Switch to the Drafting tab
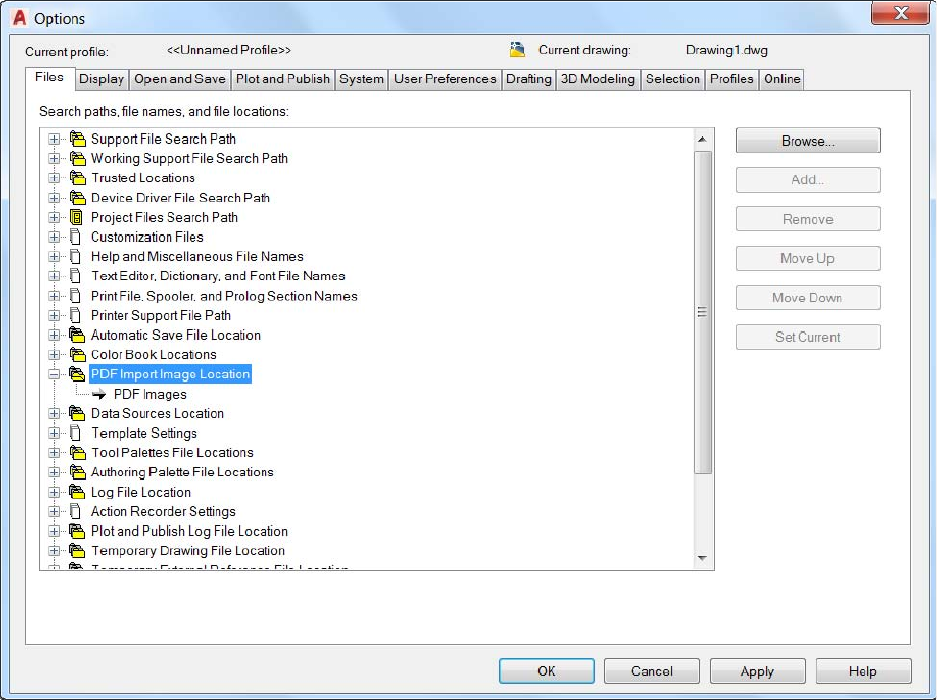Viewport: 937px width, 700px height. pos(529,79)
